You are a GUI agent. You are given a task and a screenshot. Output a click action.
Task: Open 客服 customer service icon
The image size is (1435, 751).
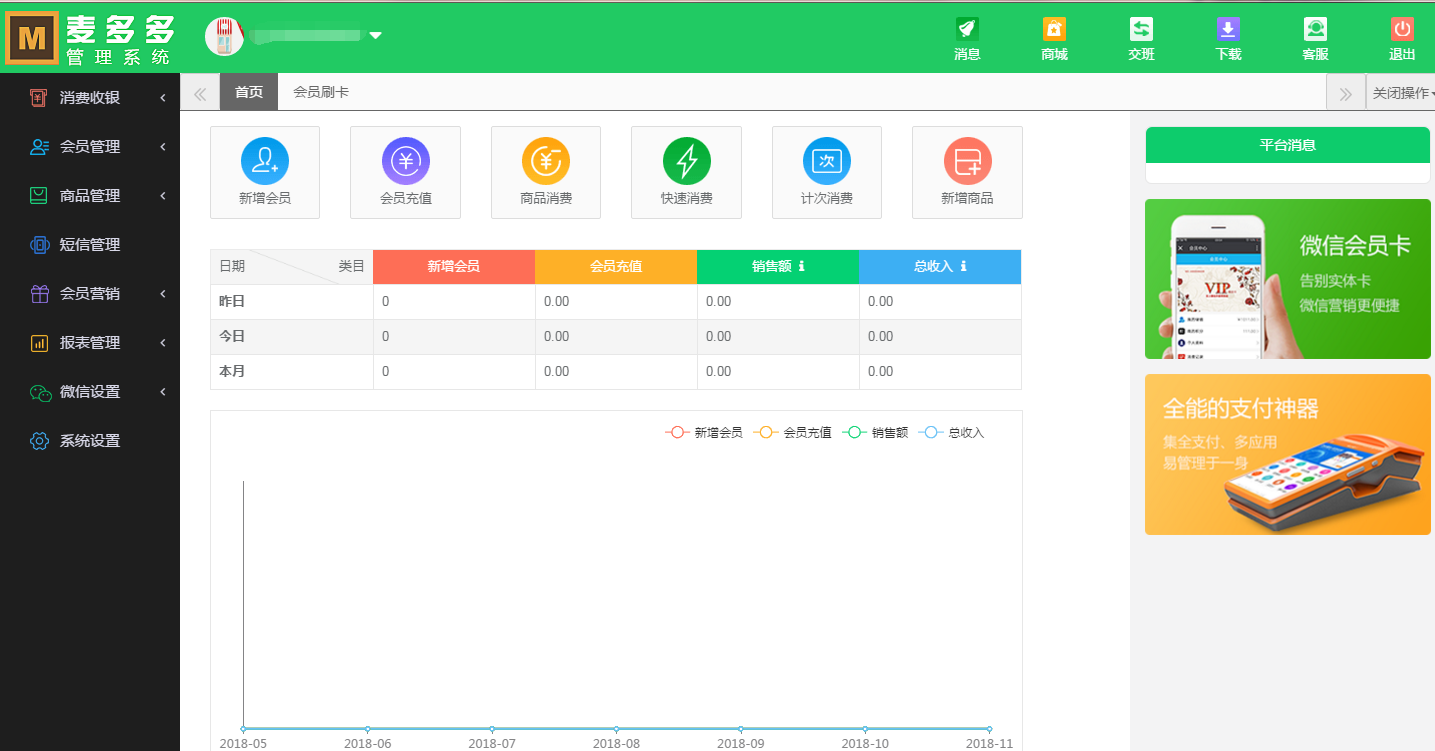1315,38
